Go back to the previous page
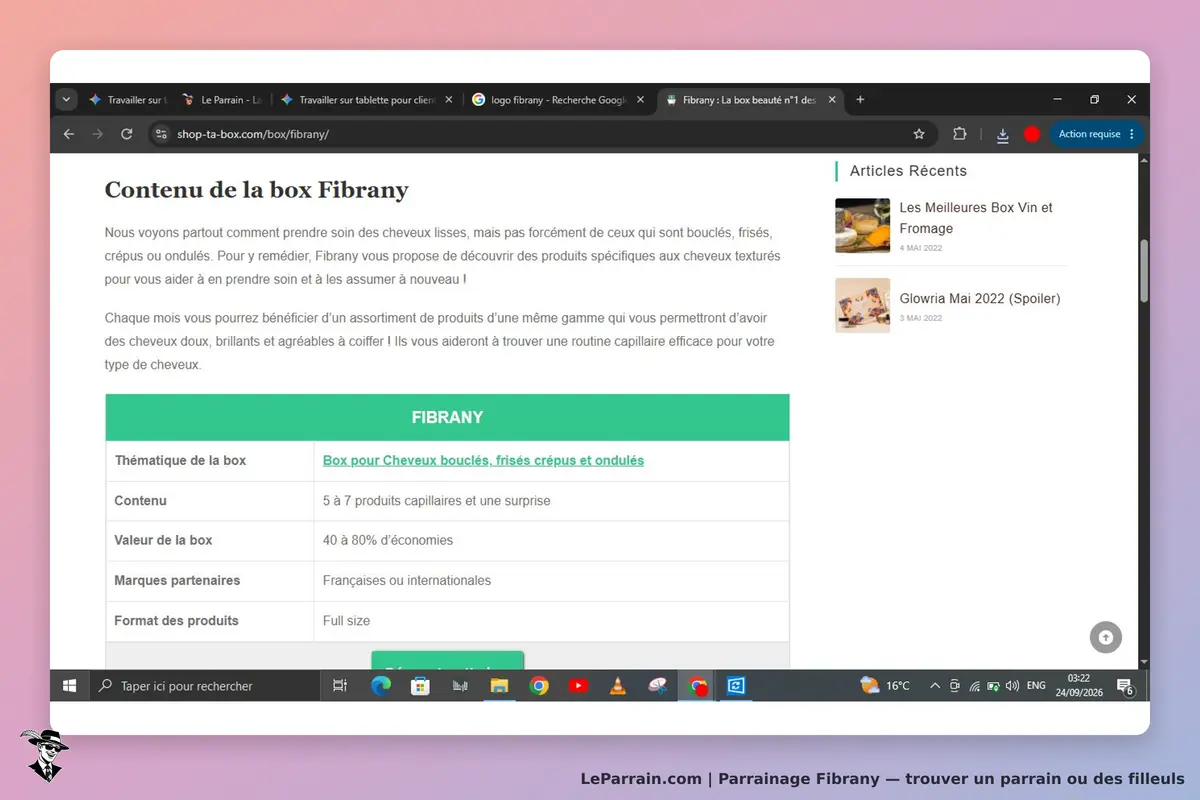This screenshot has width=1200, height=800. pos(68,134)
